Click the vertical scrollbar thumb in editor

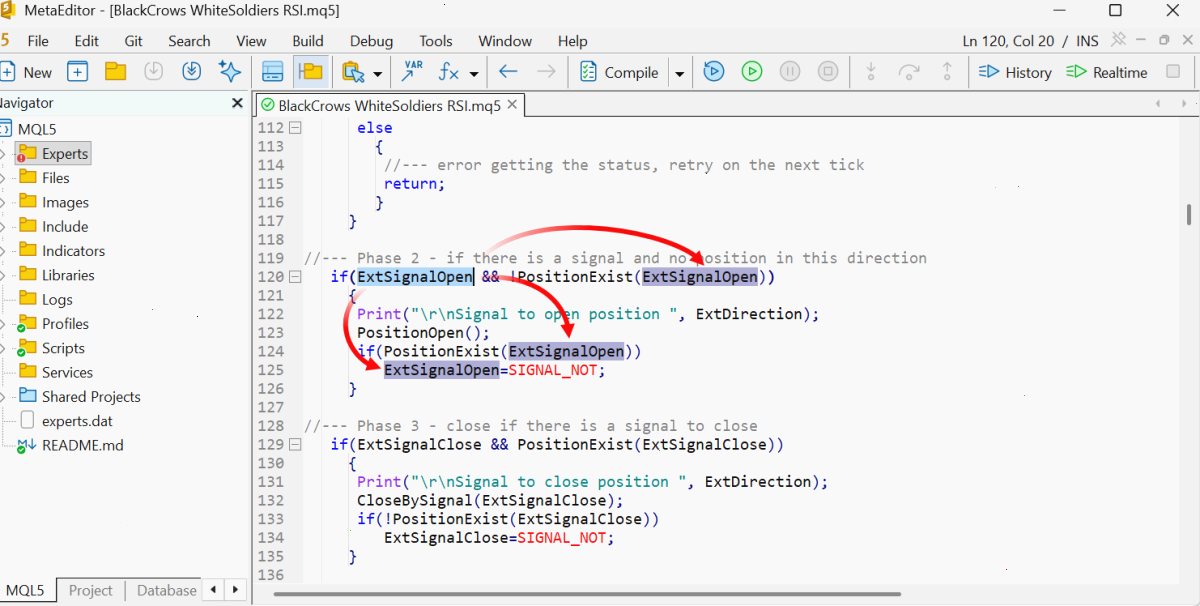1189,215
